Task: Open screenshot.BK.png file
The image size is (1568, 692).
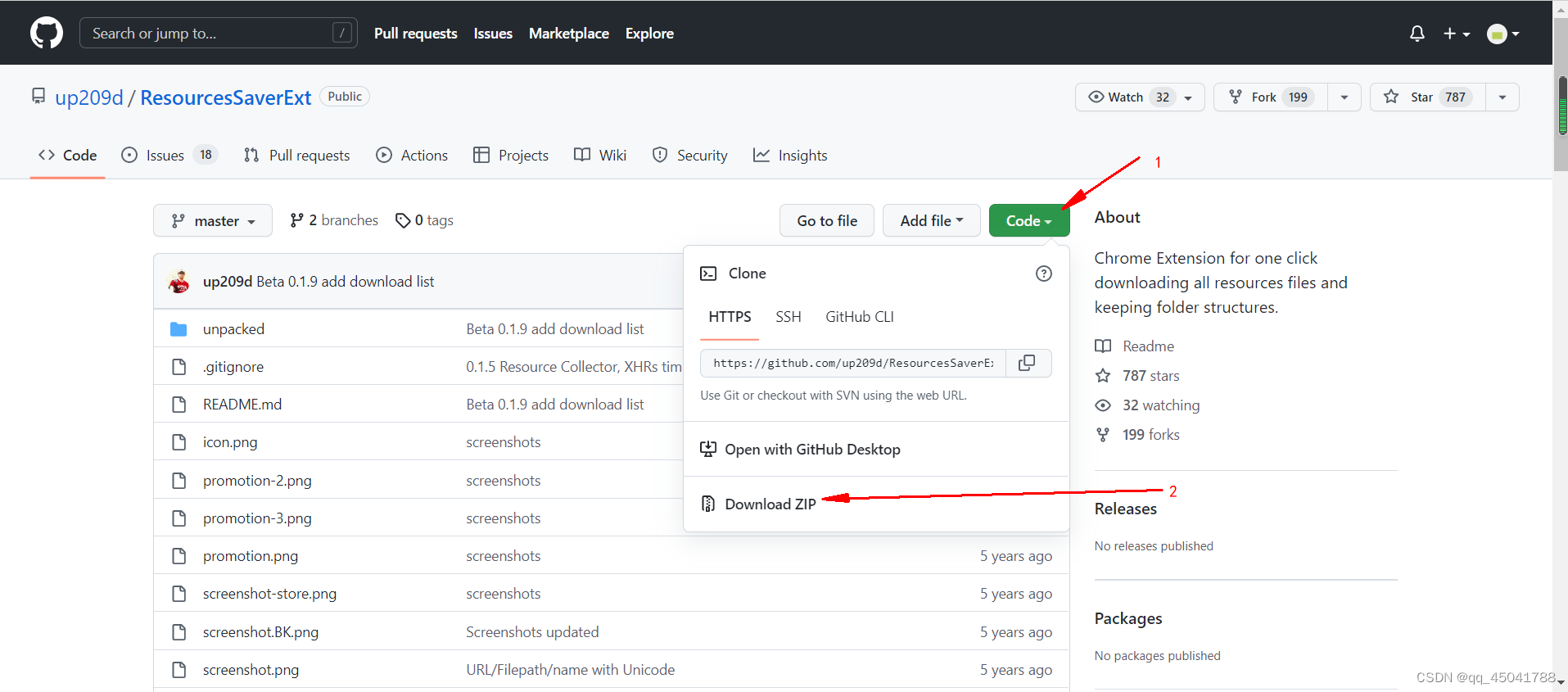Action: [260, 632]
